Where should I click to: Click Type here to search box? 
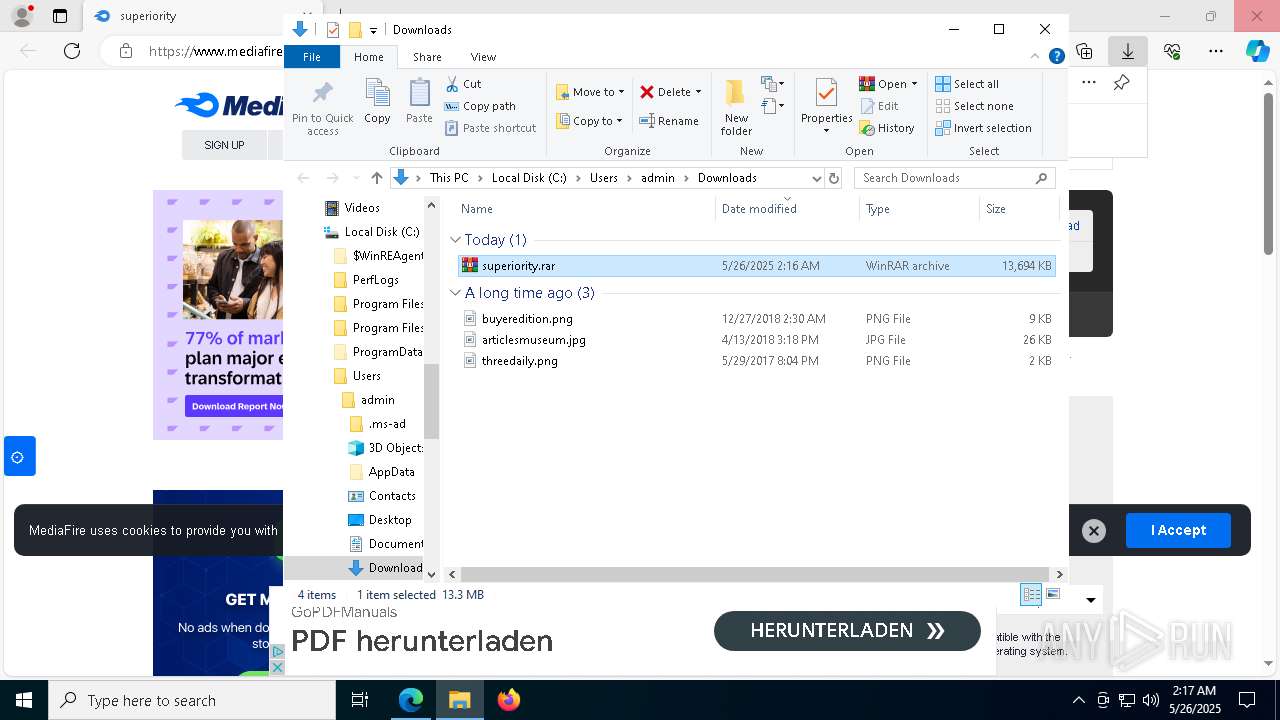[x=192, y=700]
